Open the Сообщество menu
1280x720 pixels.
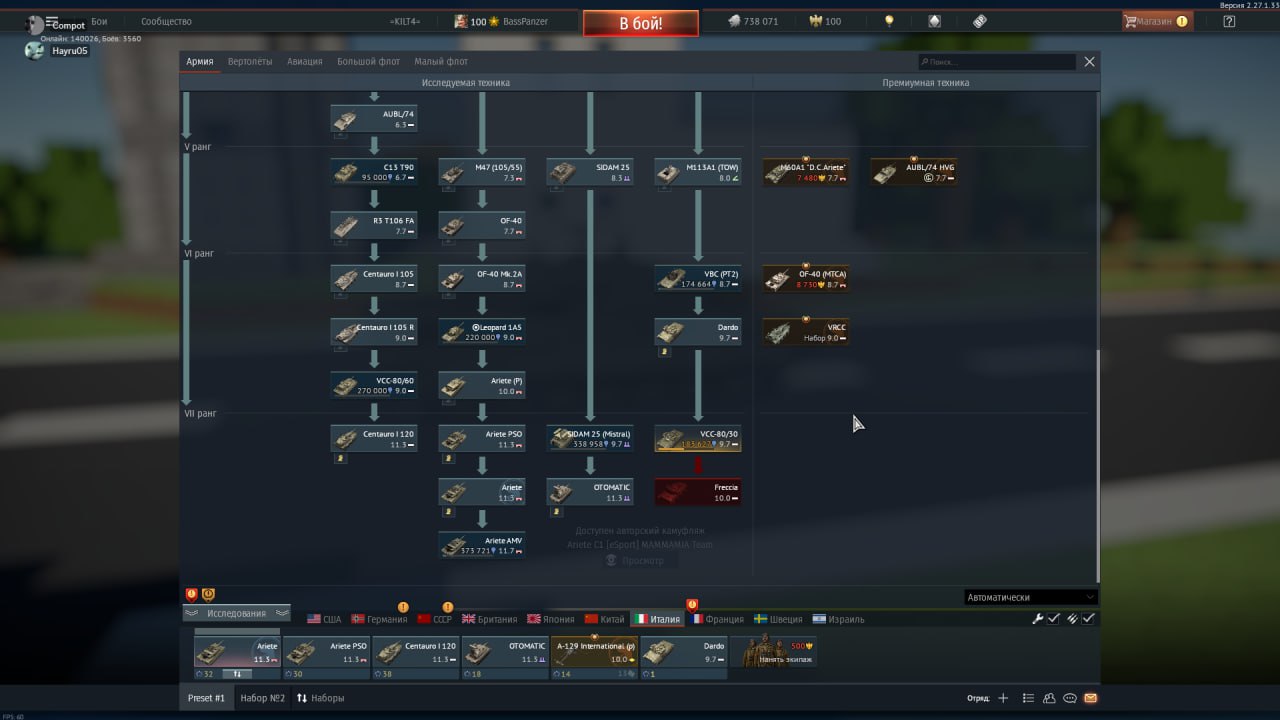coord(166,21)
